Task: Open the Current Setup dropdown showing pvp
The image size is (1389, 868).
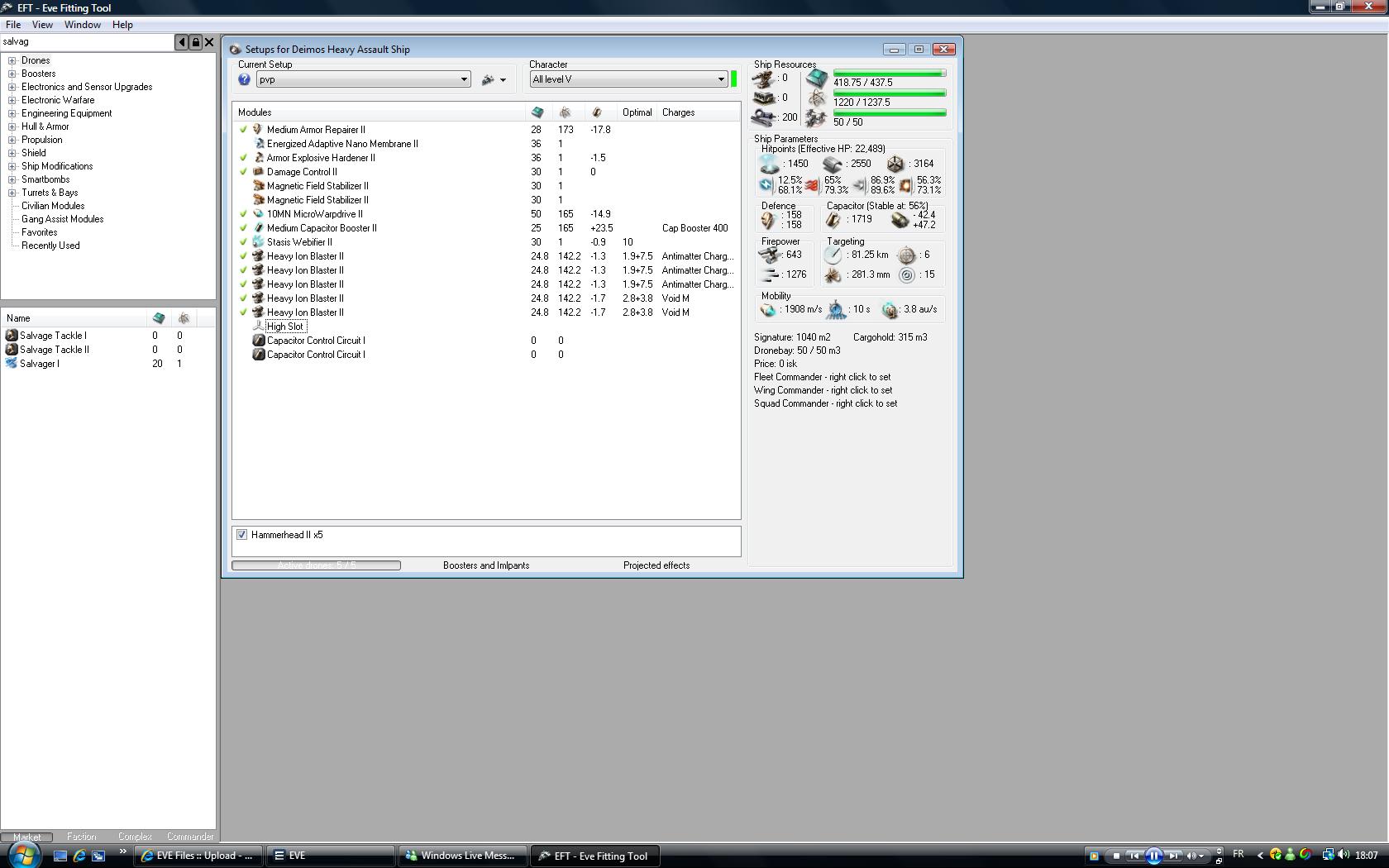Action: coord(364,79)
